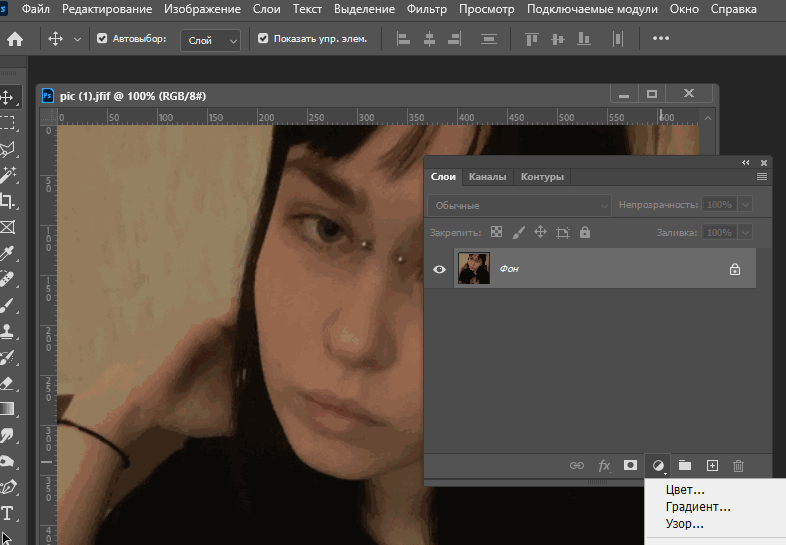The height and width of the screenshot is (545, 786).
Task: Open more alignment options (three dots)
Action: point(661,38)
